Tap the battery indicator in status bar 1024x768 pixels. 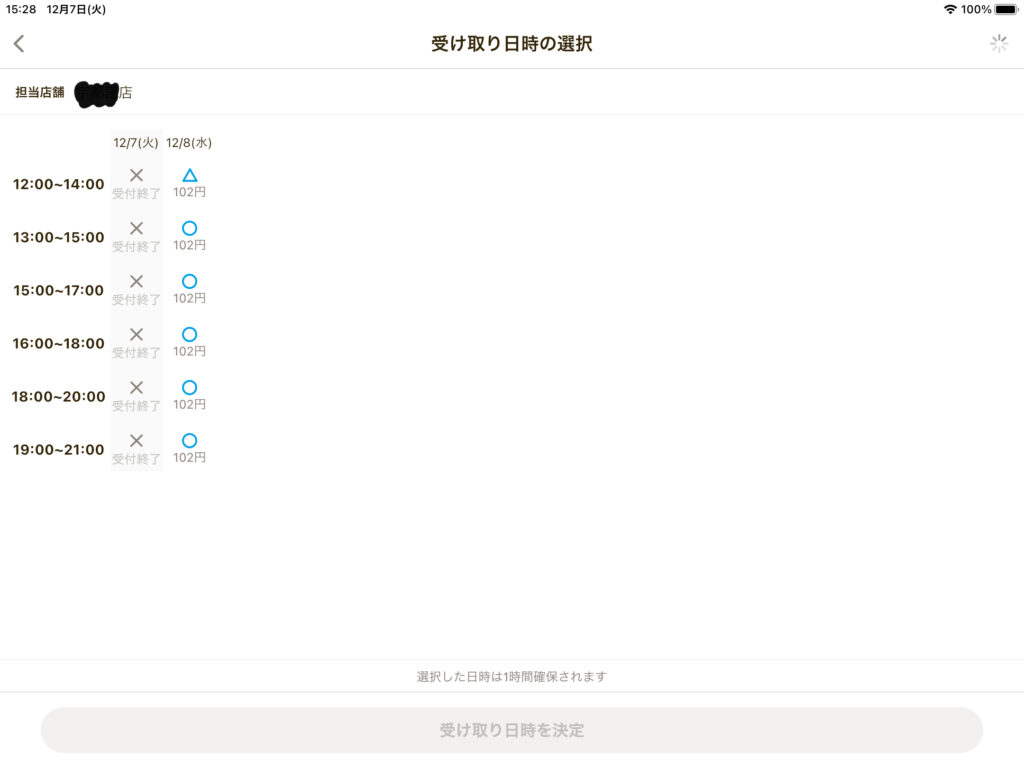click(x=1005, y=9)
